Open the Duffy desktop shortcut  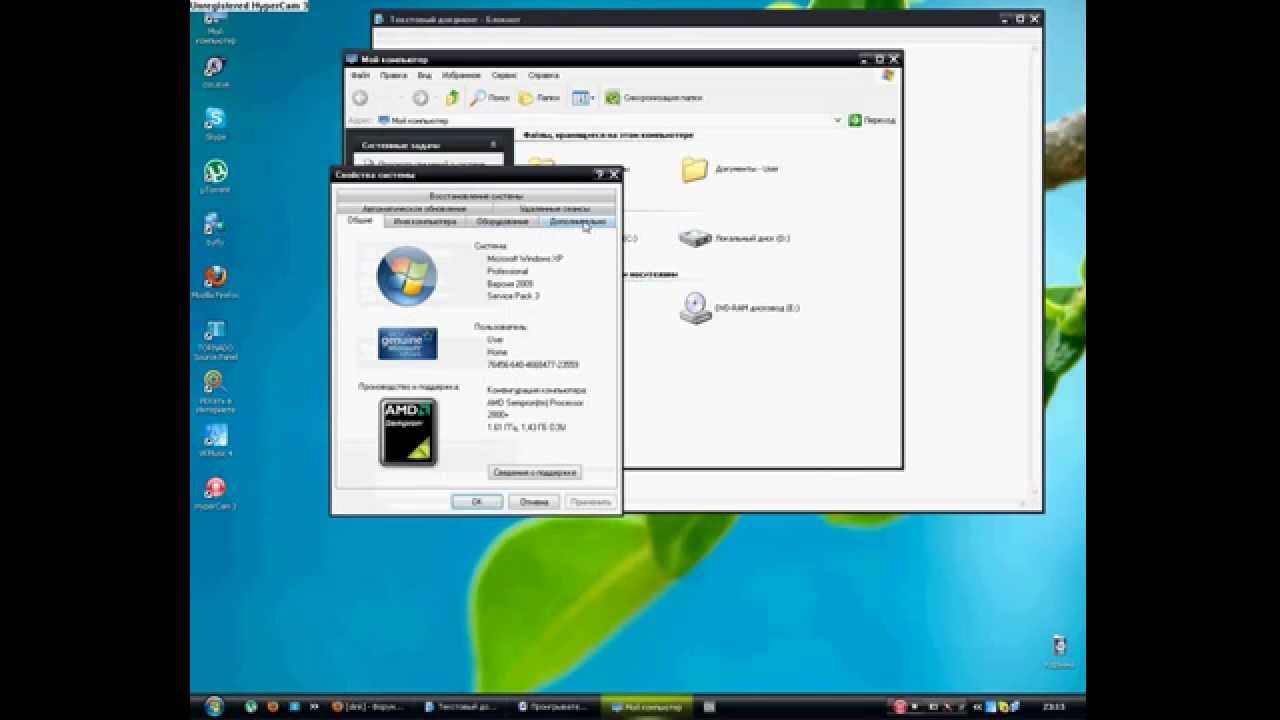215,229
